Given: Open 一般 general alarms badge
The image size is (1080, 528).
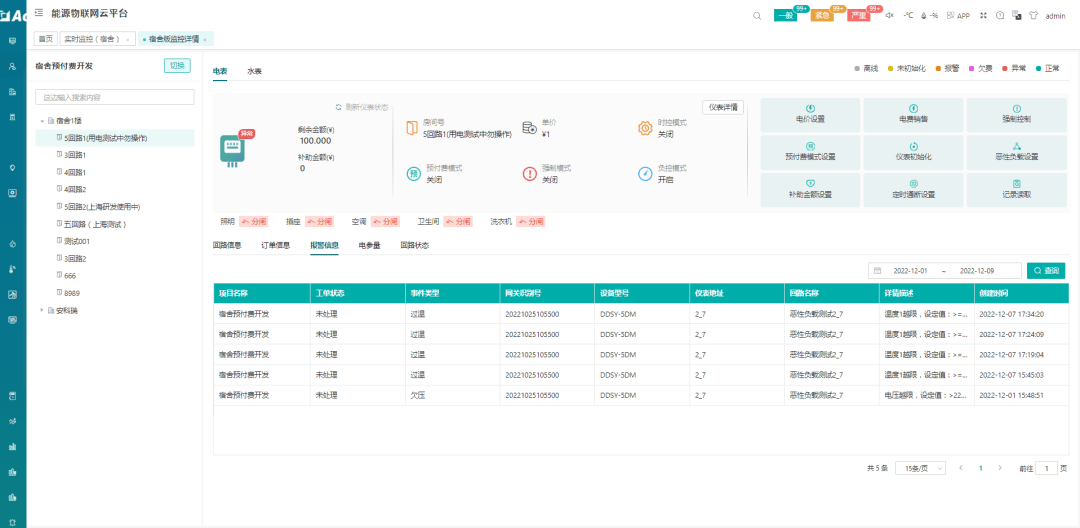Looking at the screenshot, I should pyautogui.click(x=785, y=15).
